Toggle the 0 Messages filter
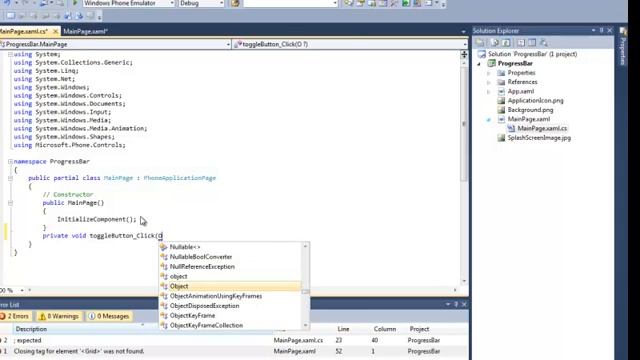This screenshot has height=360, width=640. point(109,316)
